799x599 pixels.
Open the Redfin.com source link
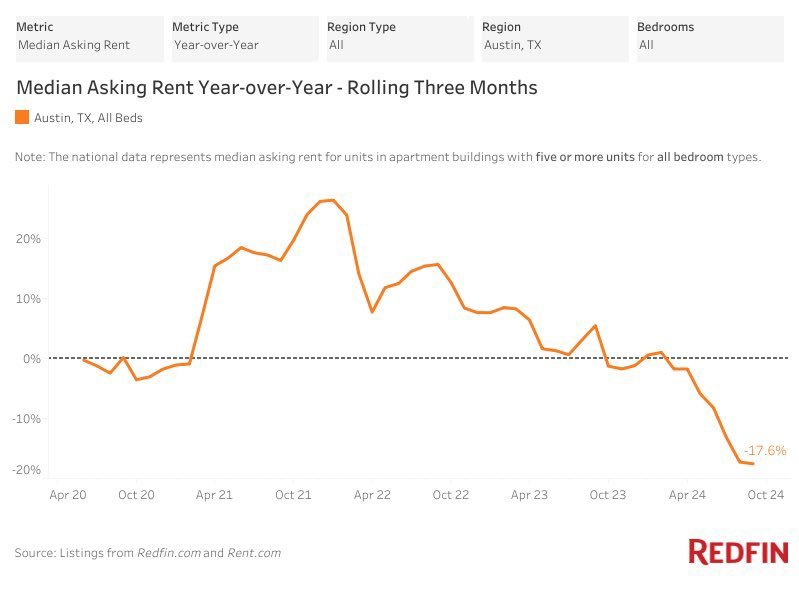168,553
